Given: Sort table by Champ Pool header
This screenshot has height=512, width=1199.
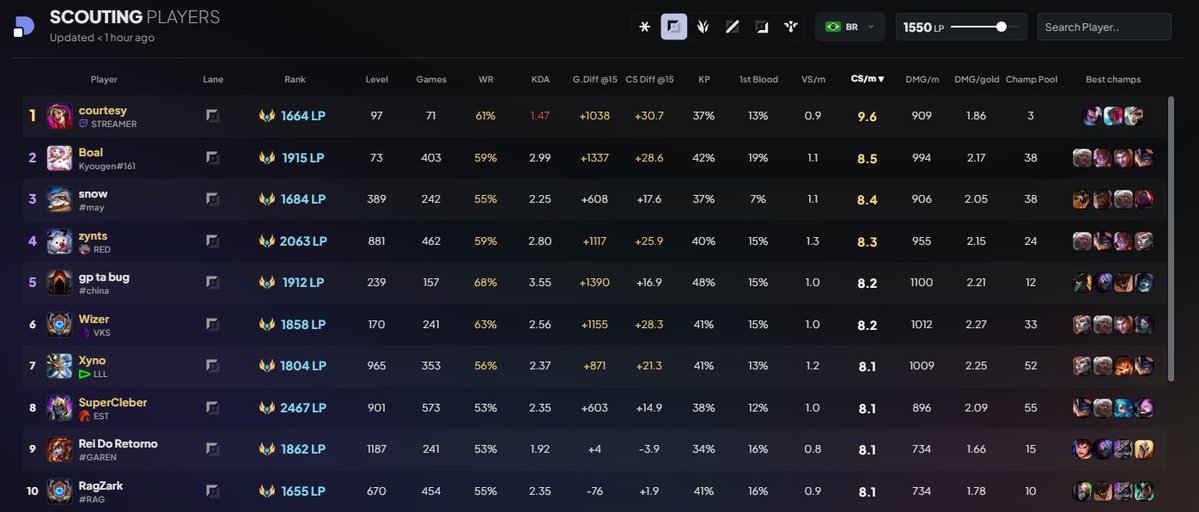Looking at the screenshot, I should [1032, 79].
